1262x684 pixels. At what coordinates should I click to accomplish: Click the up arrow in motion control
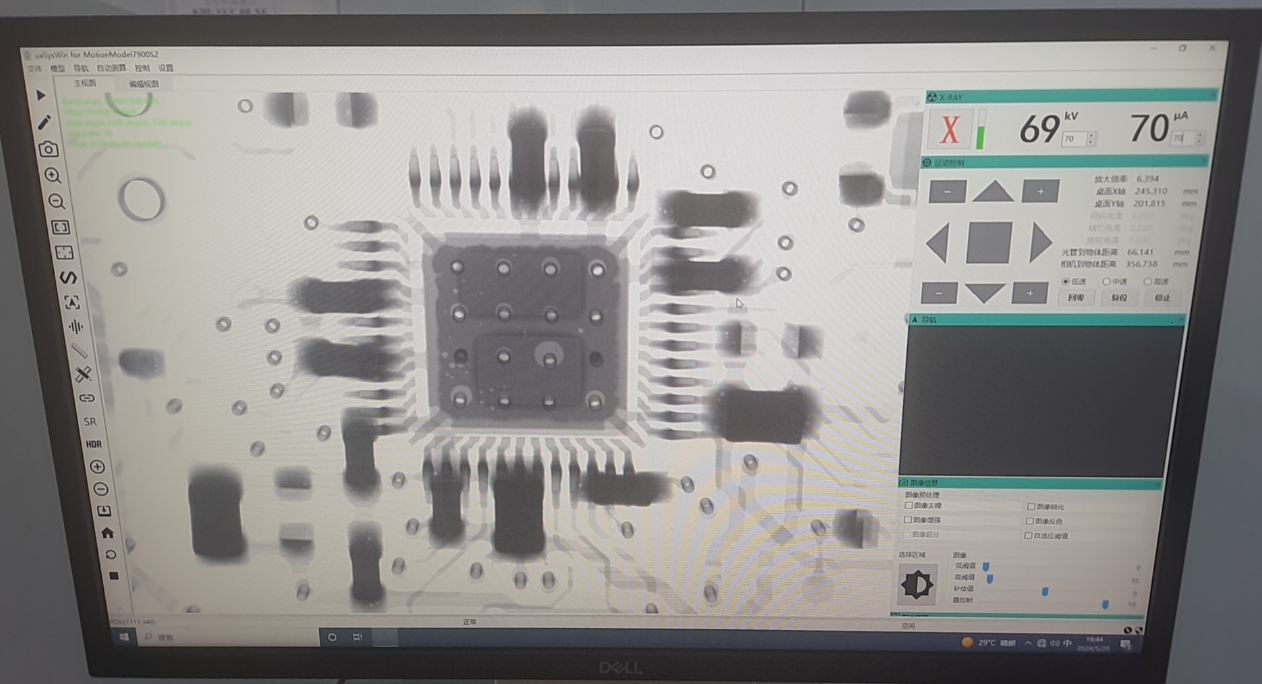tap(993, 191)
